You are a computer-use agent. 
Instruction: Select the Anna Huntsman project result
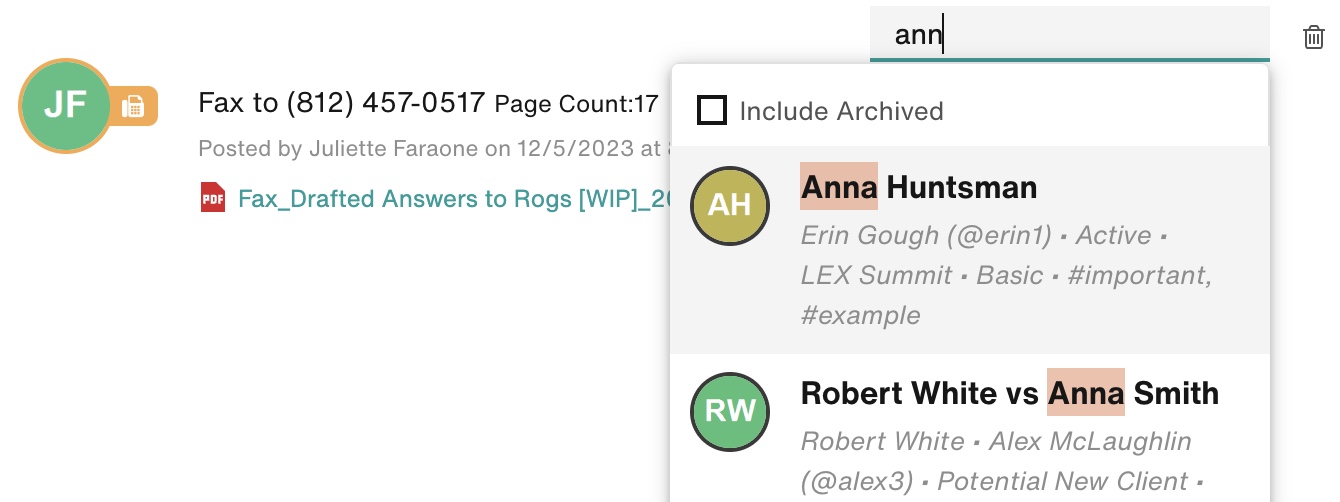click(x=969, y=250)
